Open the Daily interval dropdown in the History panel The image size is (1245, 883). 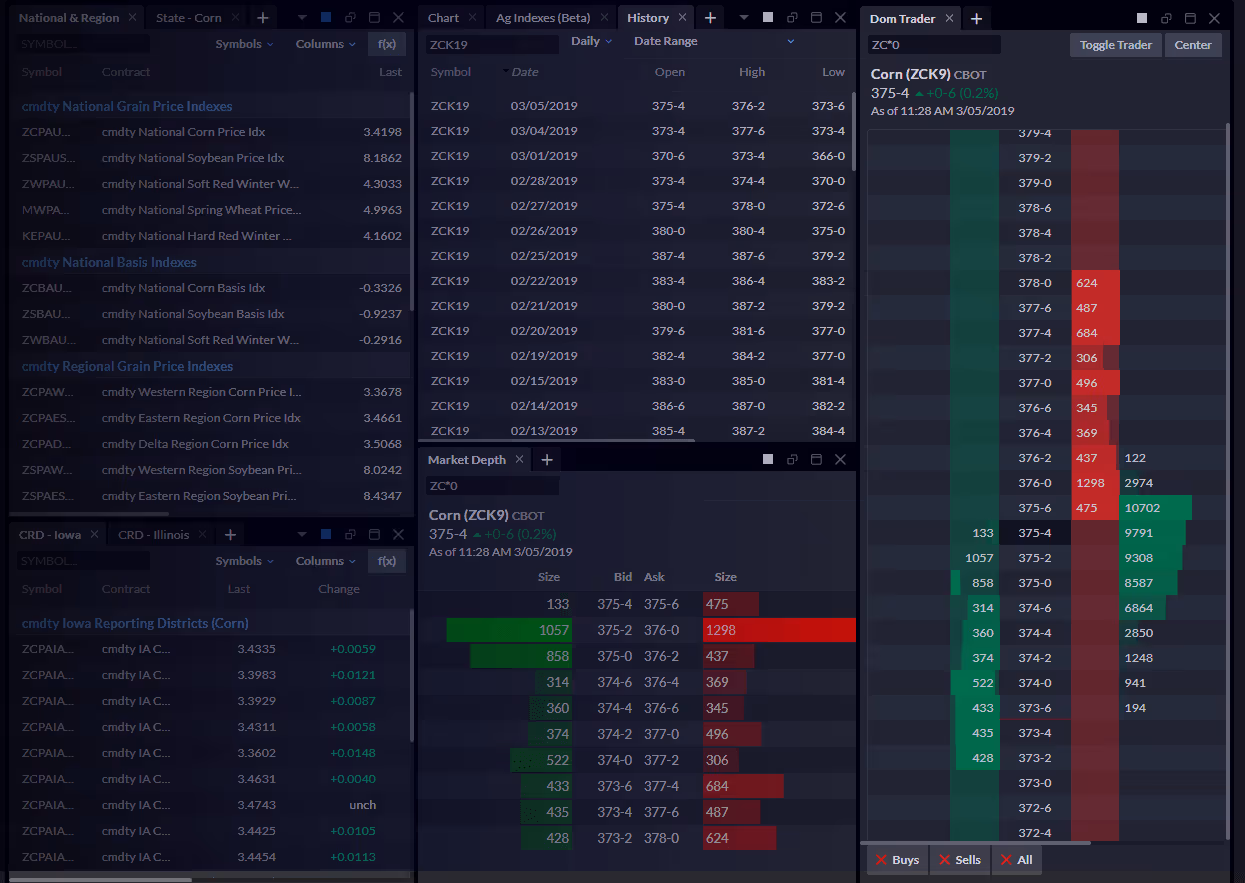tap(590, 40)
